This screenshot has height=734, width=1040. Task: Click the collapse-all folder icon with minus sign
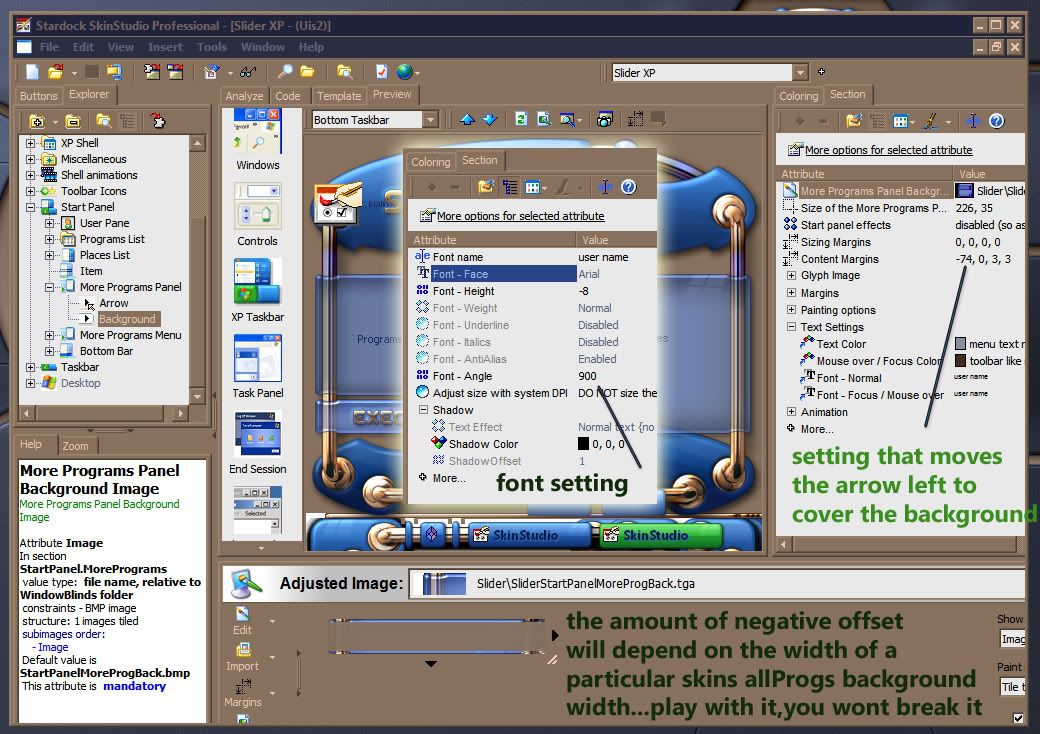(x=73, y=121)
